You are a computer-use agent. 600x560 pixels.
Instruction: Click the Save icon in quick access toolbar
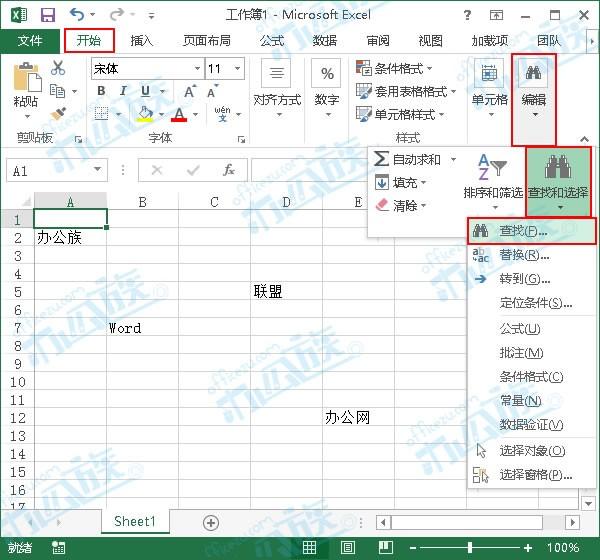pyautogui.click(x=48, y=15)
